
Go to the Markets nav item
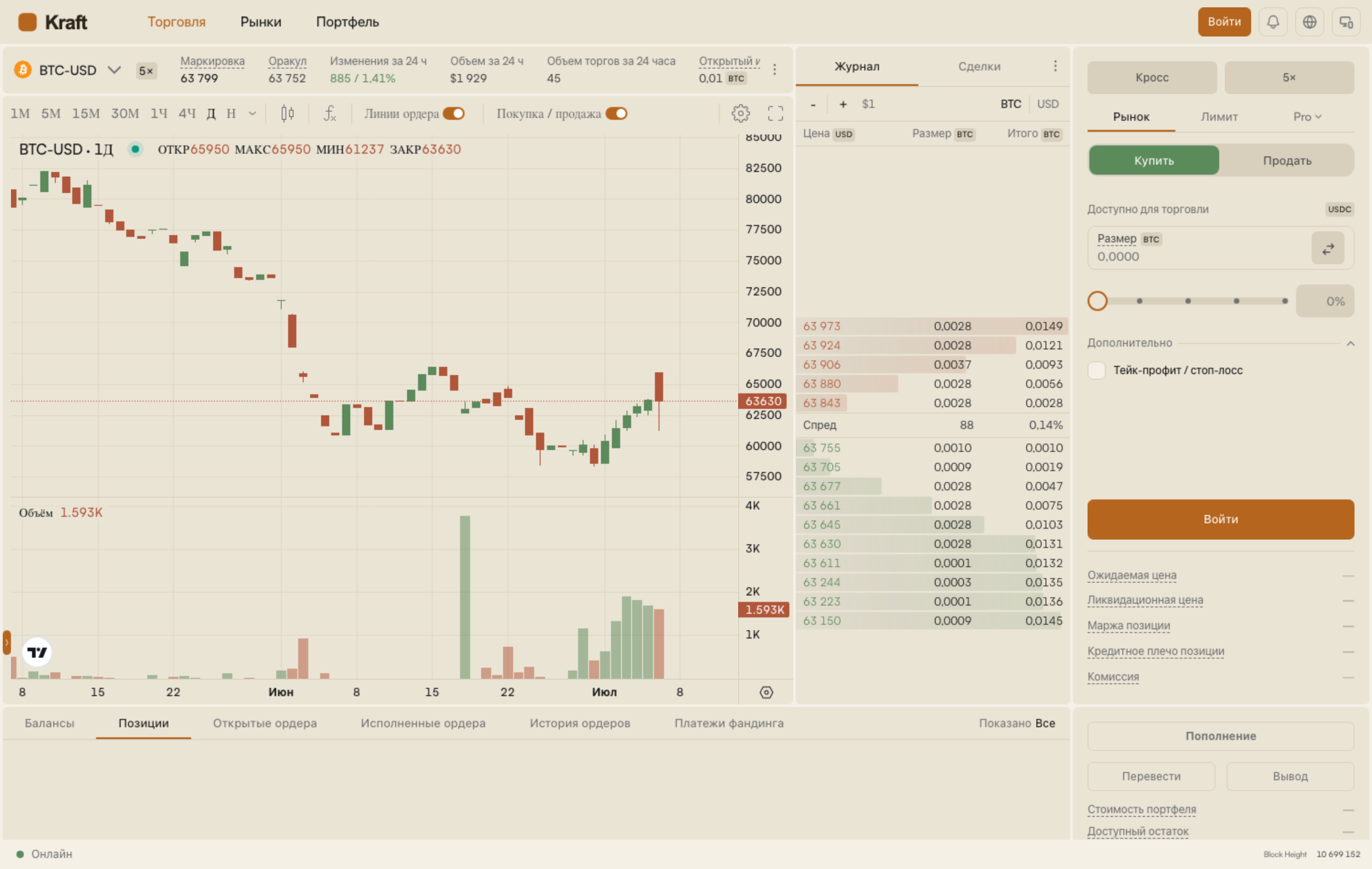tap(260, 21)
